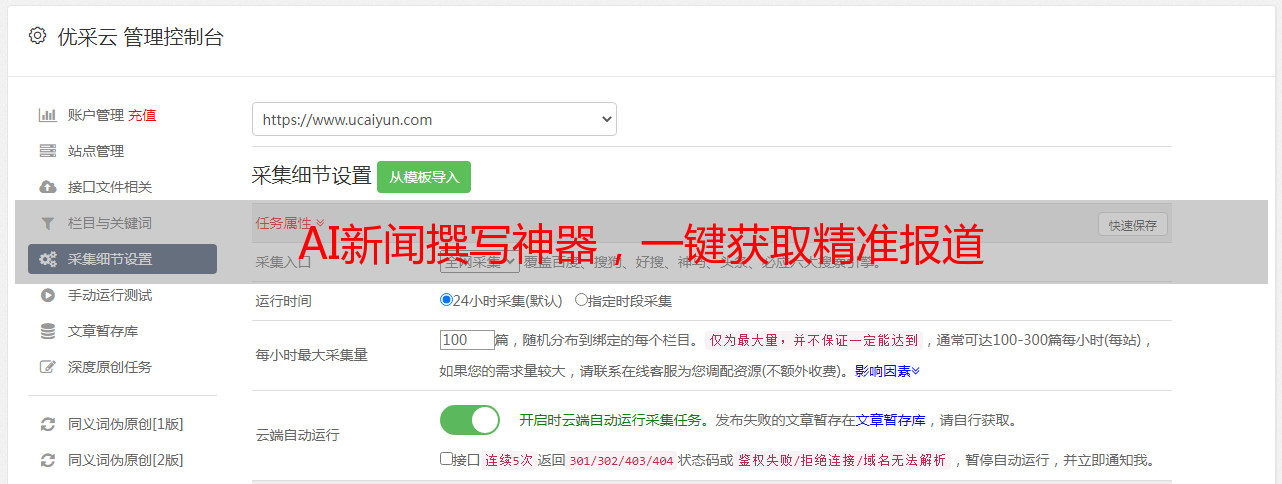Viewport: 1282px width, 484px height.
Task: Open 深度原创任务 via its edit icon
Action: [47, 367]
